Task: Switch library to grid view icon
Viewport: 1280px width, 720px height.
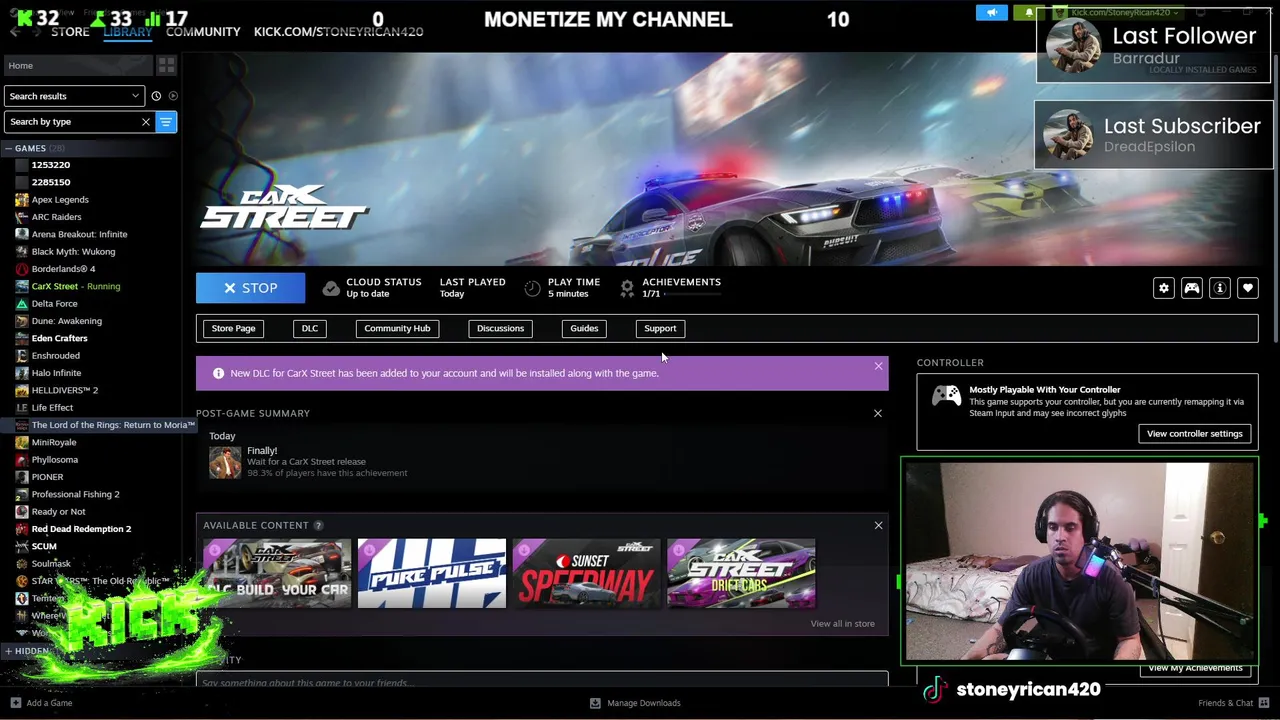Action: (166, 65)
